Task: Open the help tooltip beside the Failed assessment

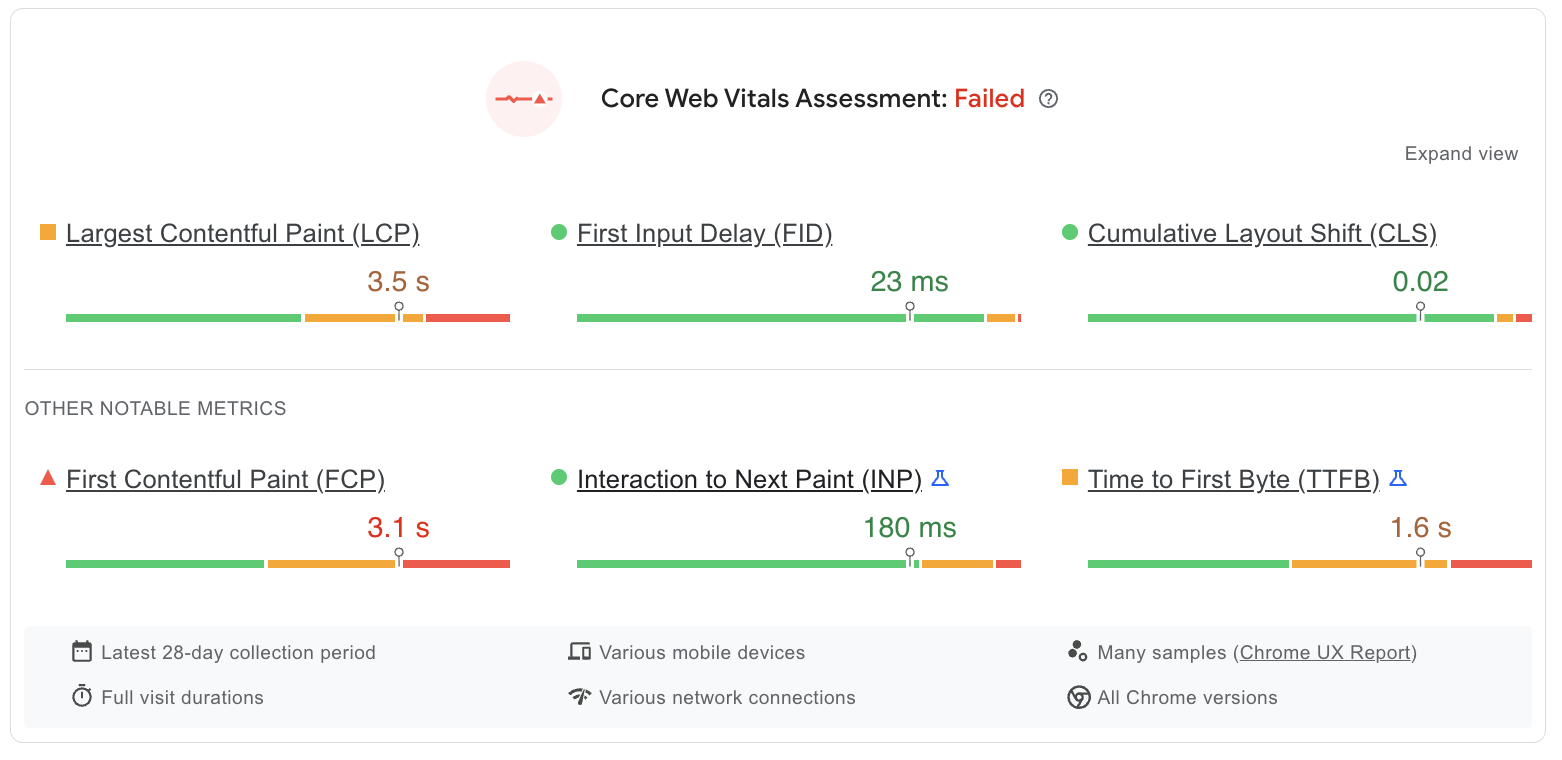Action: [x=1047, y=99]
